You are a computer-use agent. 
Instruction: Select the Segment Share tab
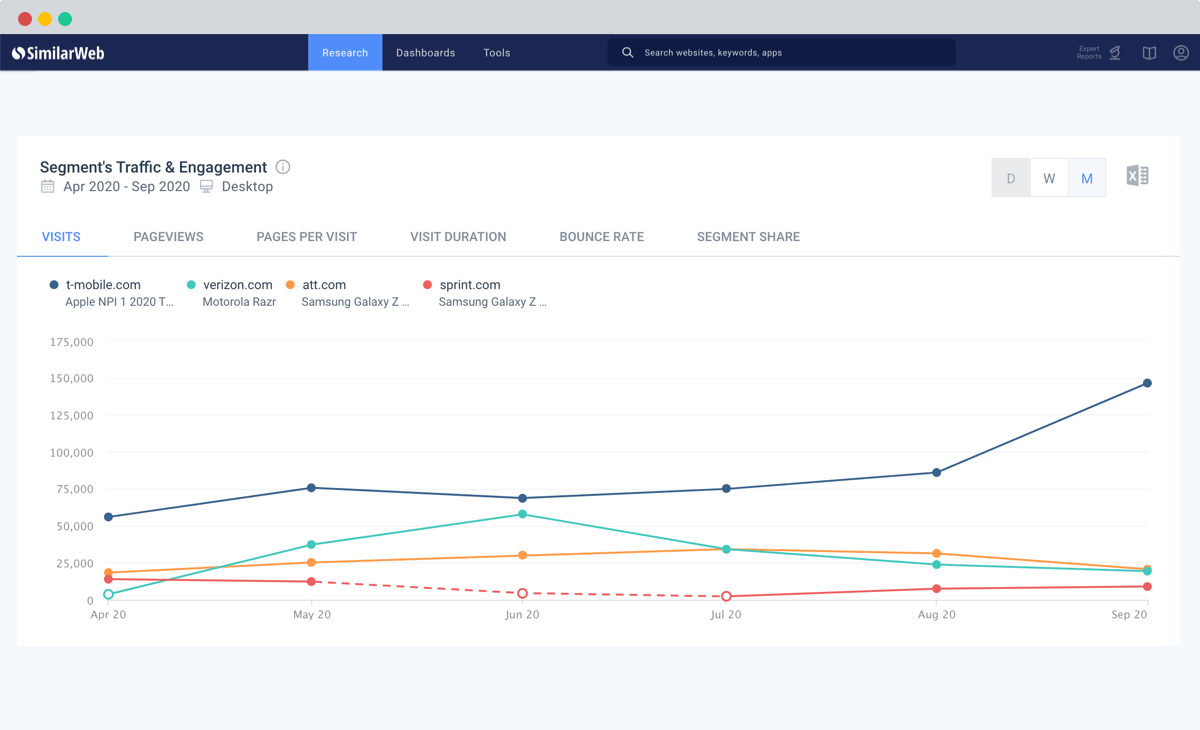[748, 237]
